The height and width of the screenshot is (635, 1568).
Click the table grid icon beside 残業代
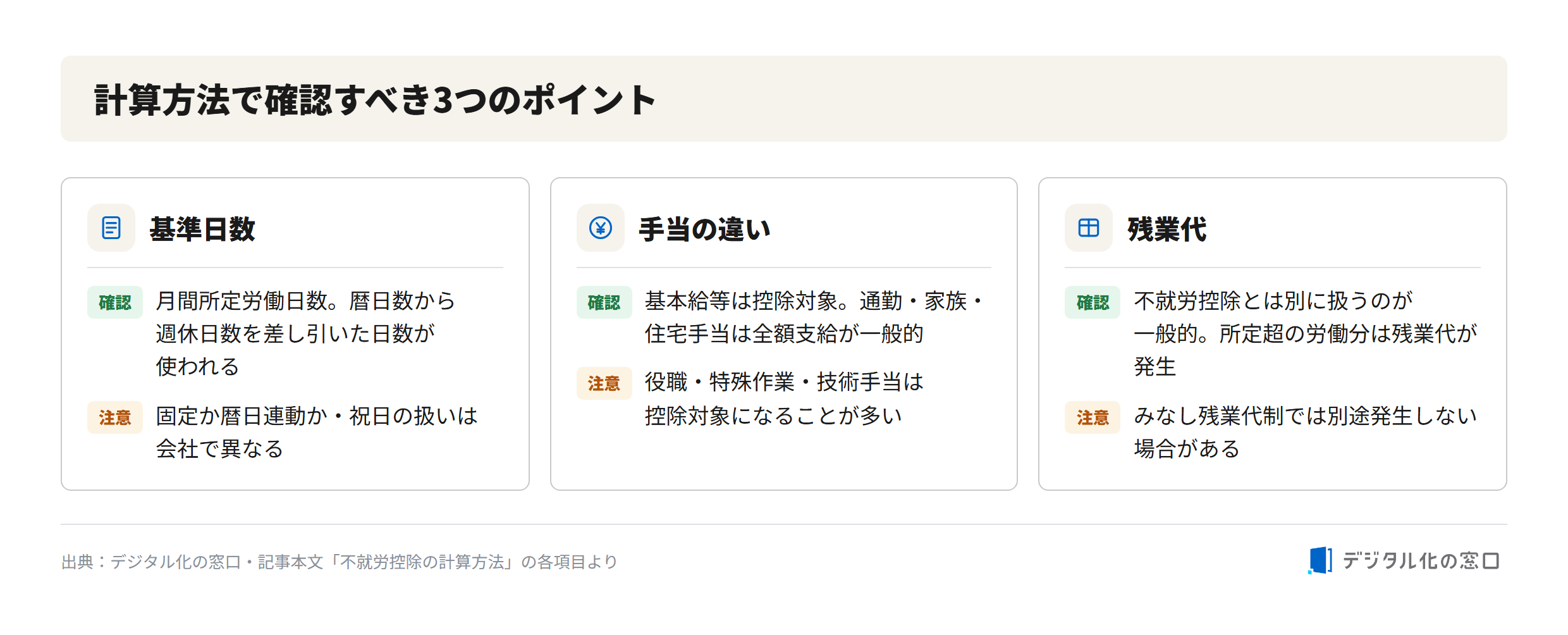point(1088,228)
